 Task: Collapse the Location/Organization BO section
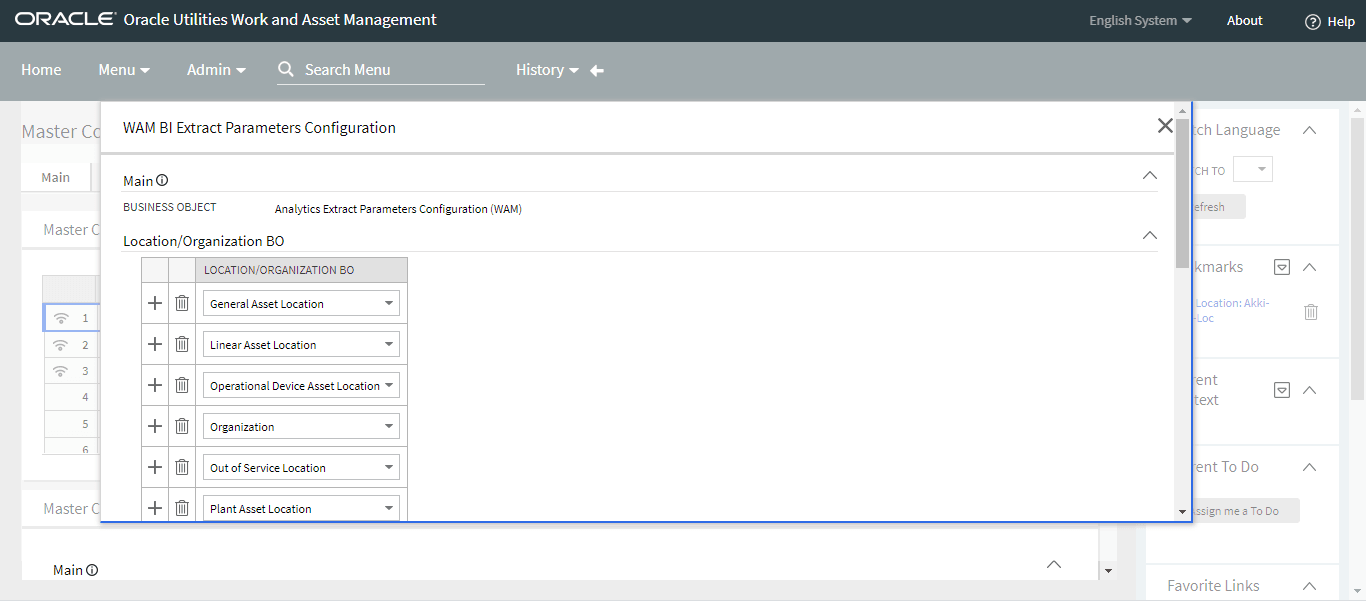(1149, 234)
